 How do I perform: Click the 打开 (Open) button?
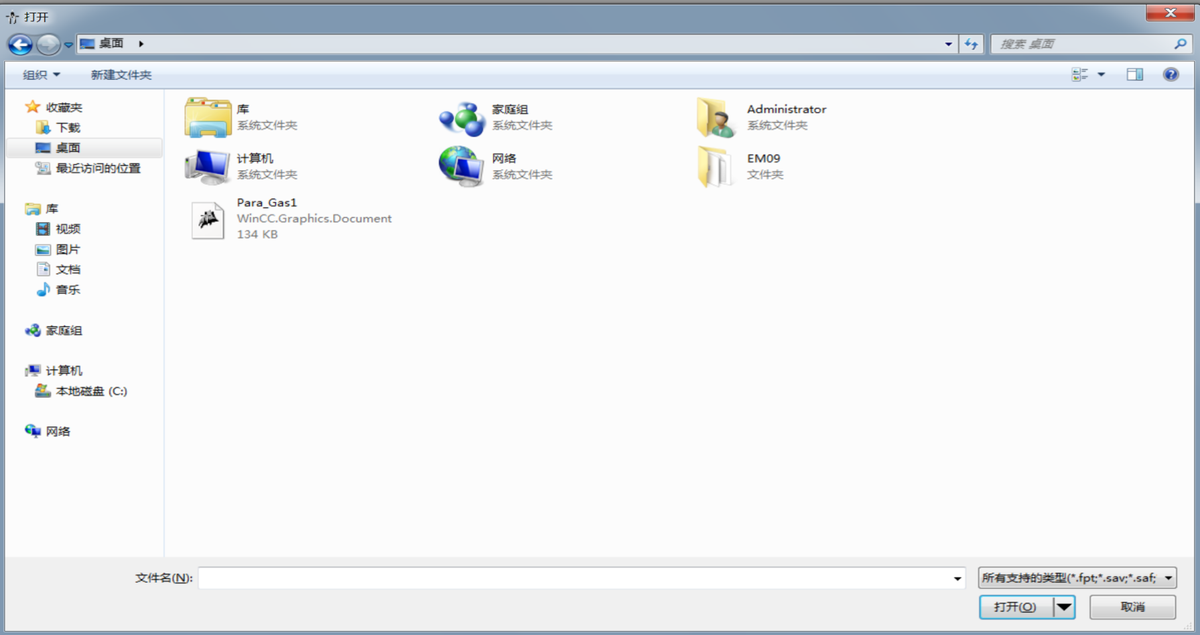[1016, 607]
